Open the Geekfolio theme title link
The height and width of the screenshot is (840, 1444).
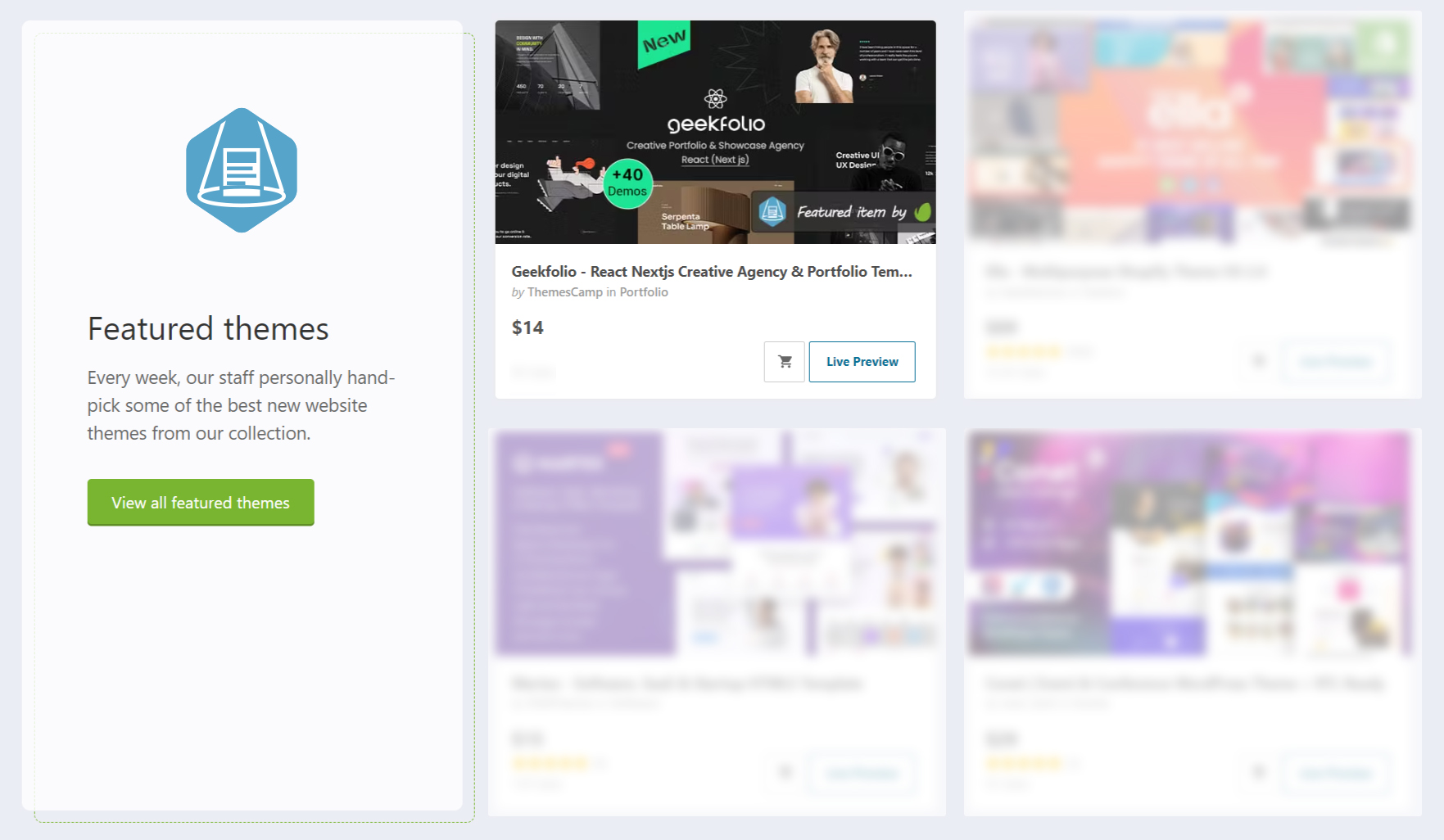click(x=711, y=272)
